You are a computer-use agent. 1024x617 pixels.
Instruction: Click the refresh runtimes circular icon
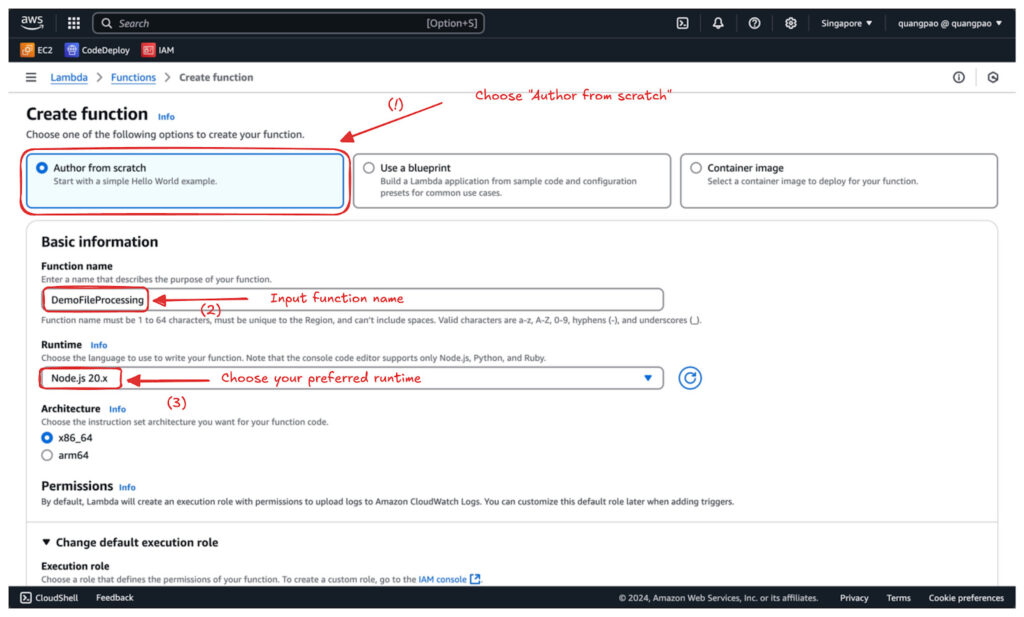pyautogui.click(x=690, y=378)
